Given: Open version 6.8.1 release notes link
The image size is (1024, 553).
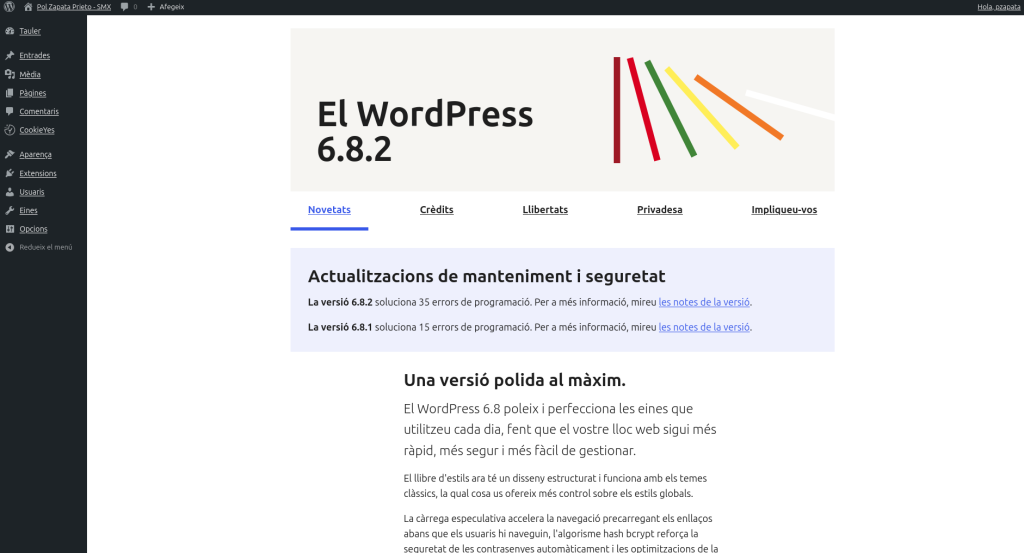Looking at the screenshot, I should coord(704,327).
